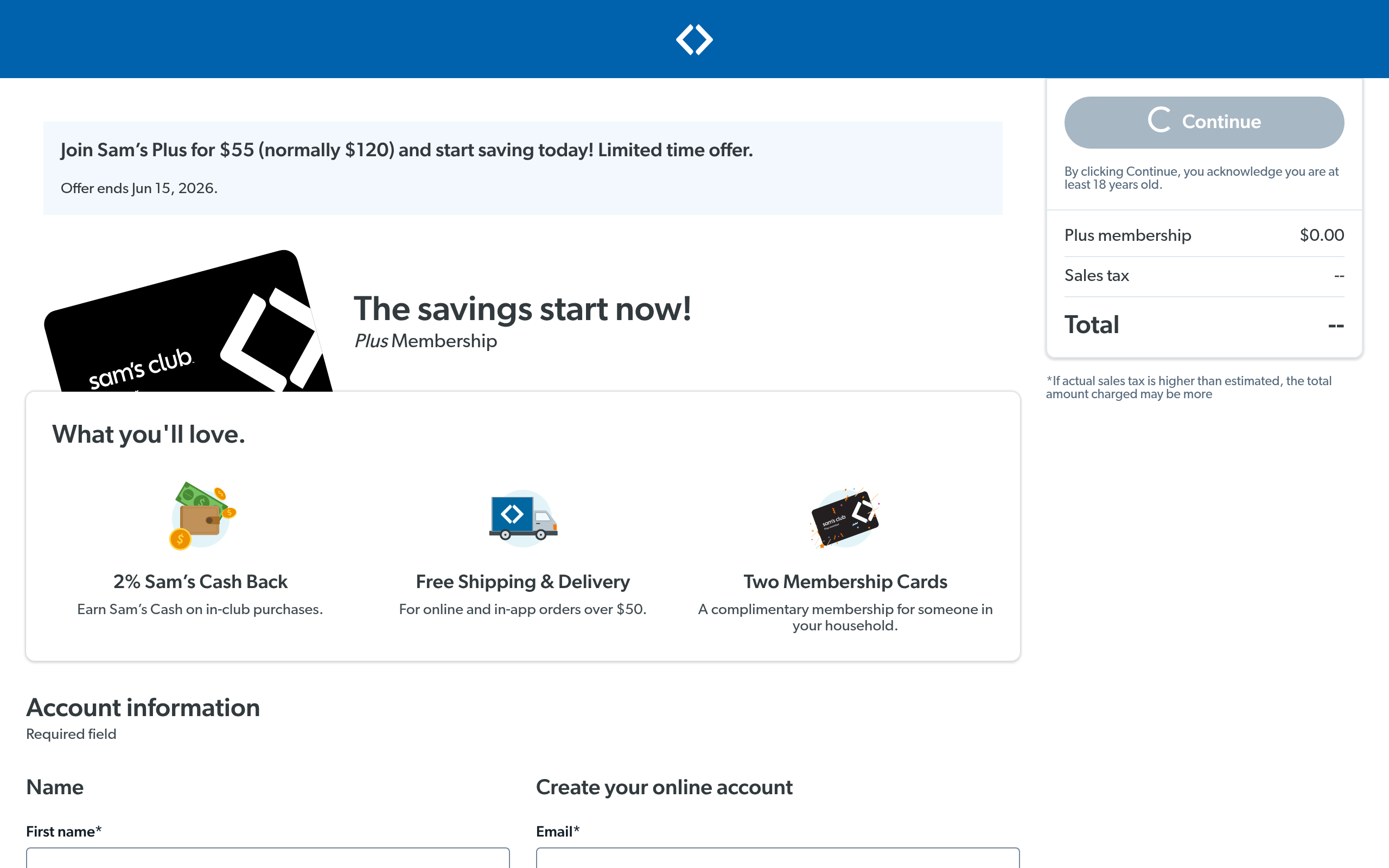The image size is (1389, 868).
Task: Click the complimentary membership description text
Action: pos(845,617)
